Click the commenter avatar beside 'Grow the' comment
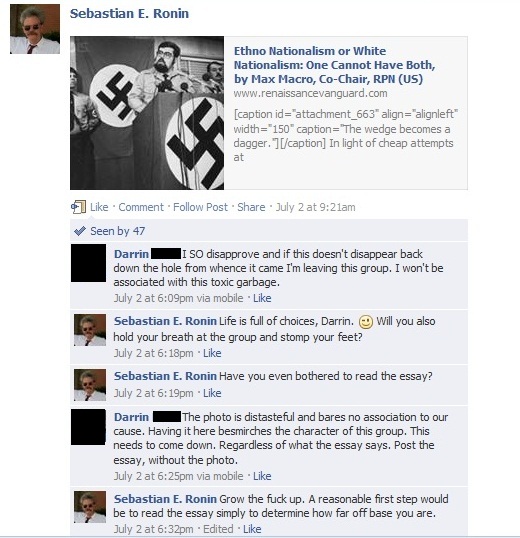The width and height of the screenshot is (520, 538). point(90,507)
